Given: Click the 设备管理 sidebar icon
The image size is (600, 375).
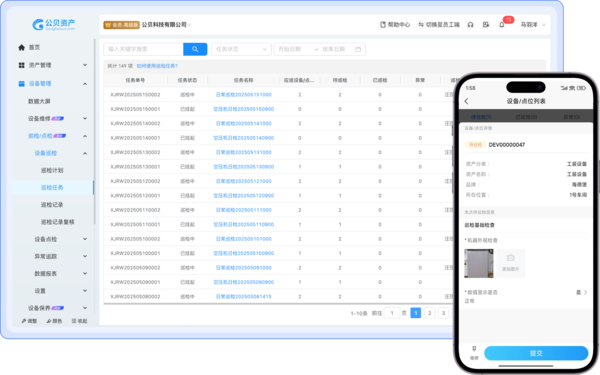Looking at the screenshot, I should 21,83.
